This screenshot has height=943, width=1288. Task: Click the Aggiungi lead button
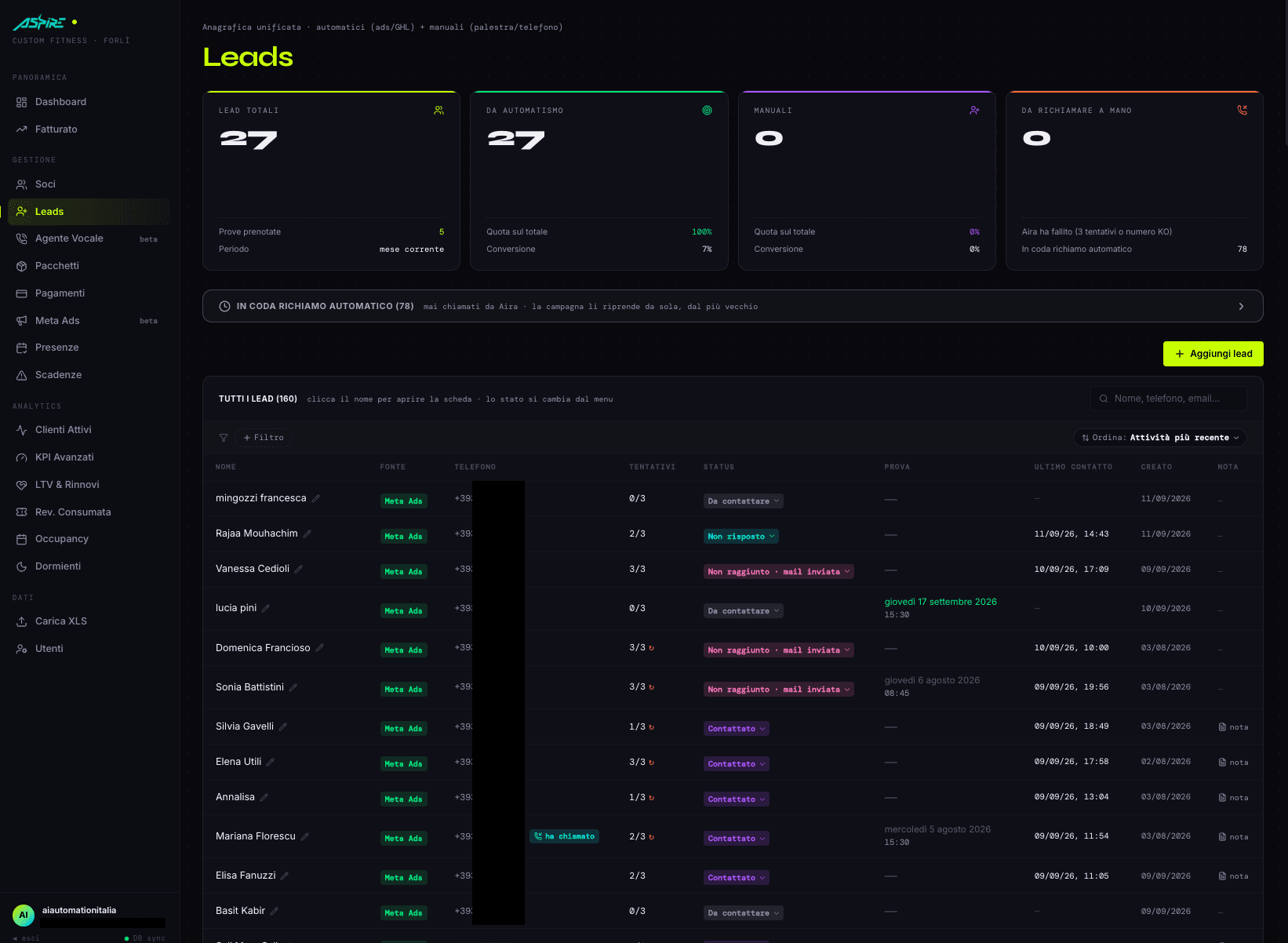[1213, 354]
